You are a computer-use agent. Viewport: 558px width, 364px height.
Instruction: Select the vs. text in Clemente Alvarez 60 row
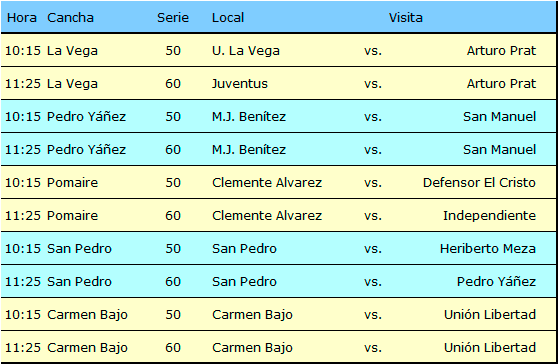tap(373, 216)
